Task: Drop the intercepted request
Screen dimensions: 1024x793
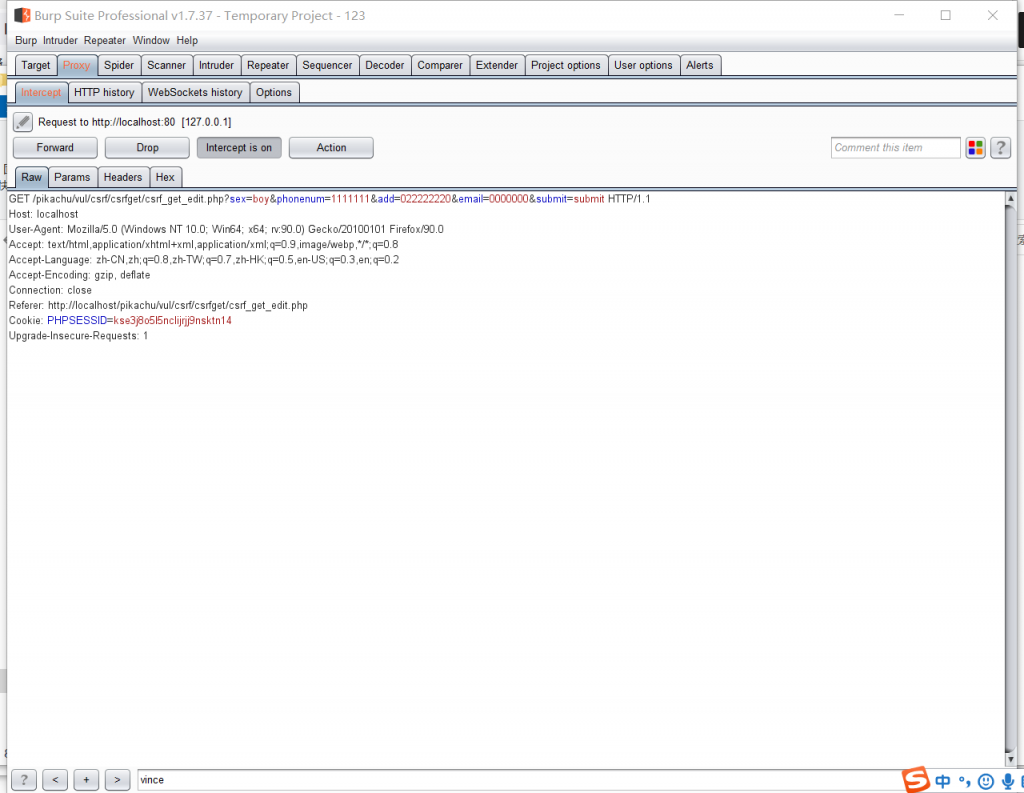Action: point(147,148)
